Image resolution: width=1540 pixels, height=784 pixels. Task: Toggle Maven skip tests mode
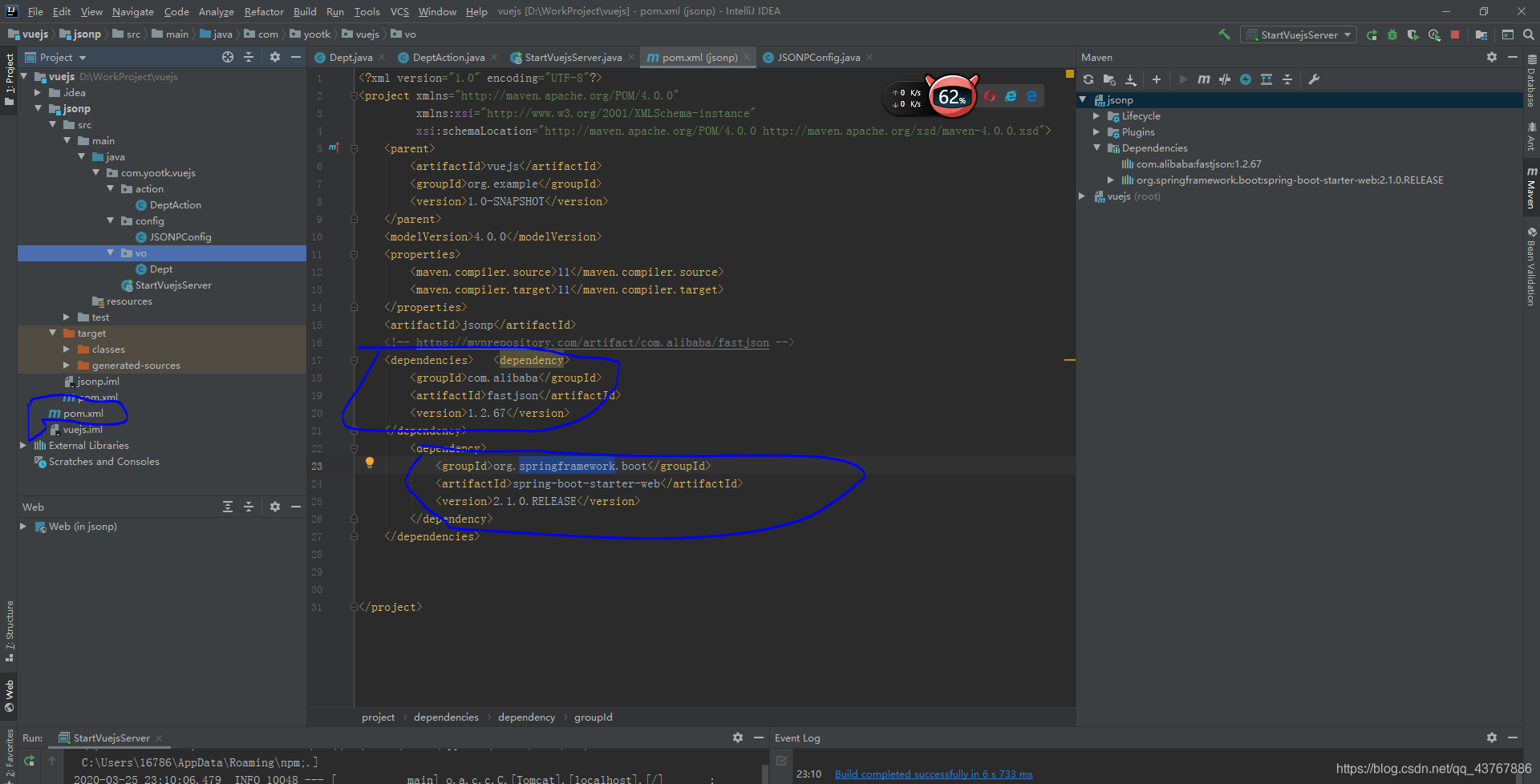pos(1225,79)
